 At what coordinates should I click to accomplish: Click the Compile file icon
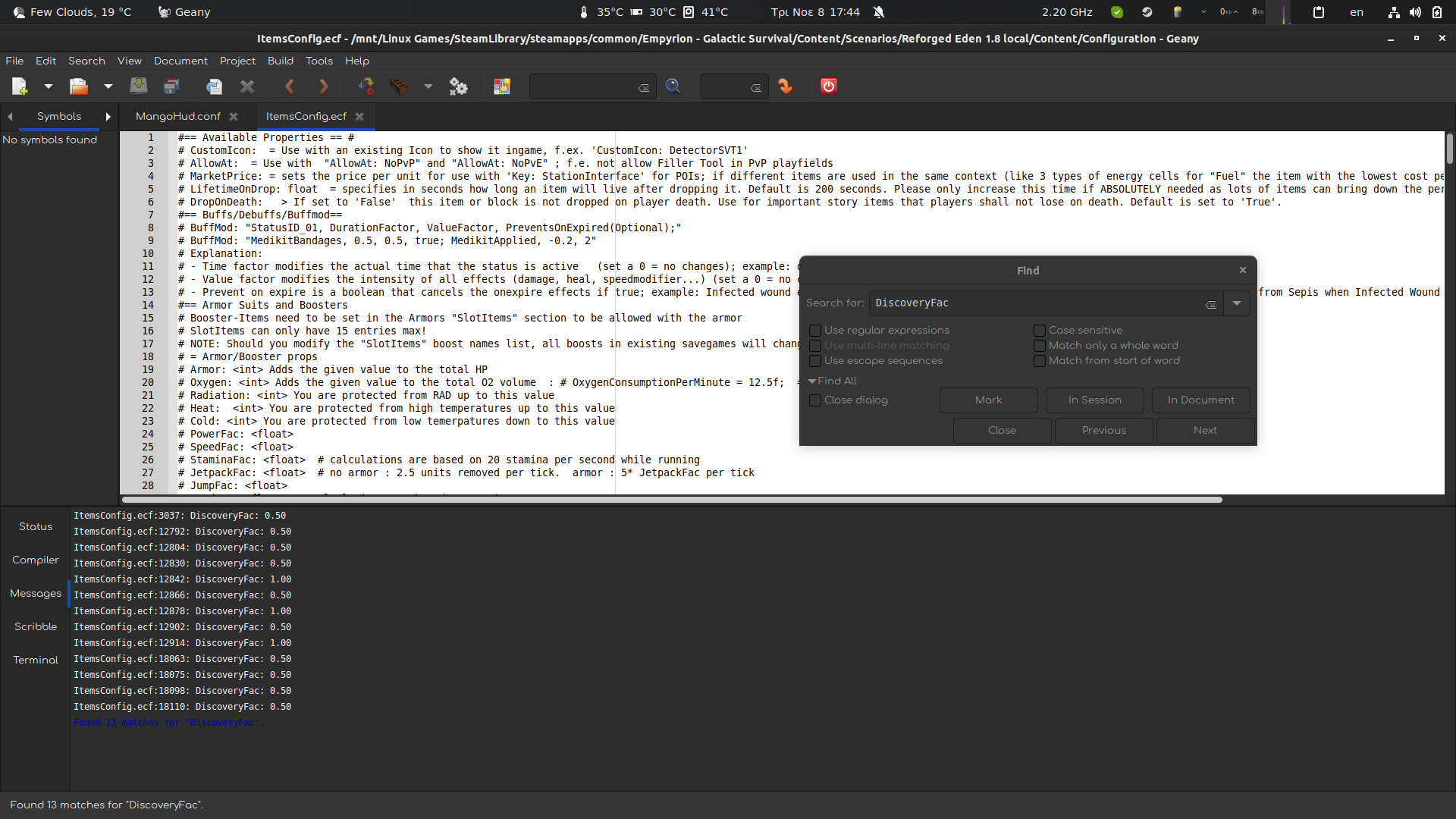click(366, 86)
